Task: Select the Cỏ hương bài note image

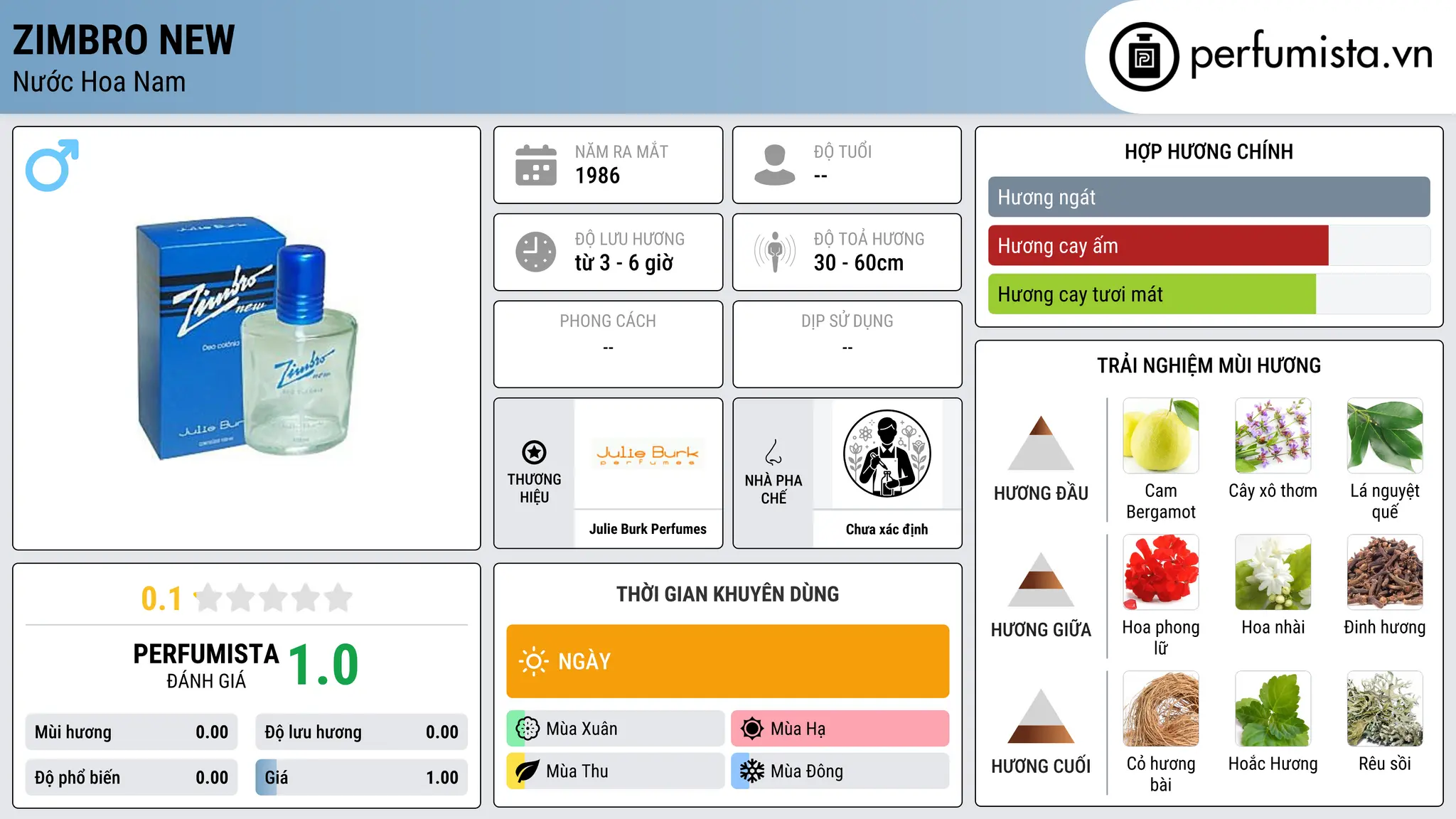Action: click(1161, 708)
